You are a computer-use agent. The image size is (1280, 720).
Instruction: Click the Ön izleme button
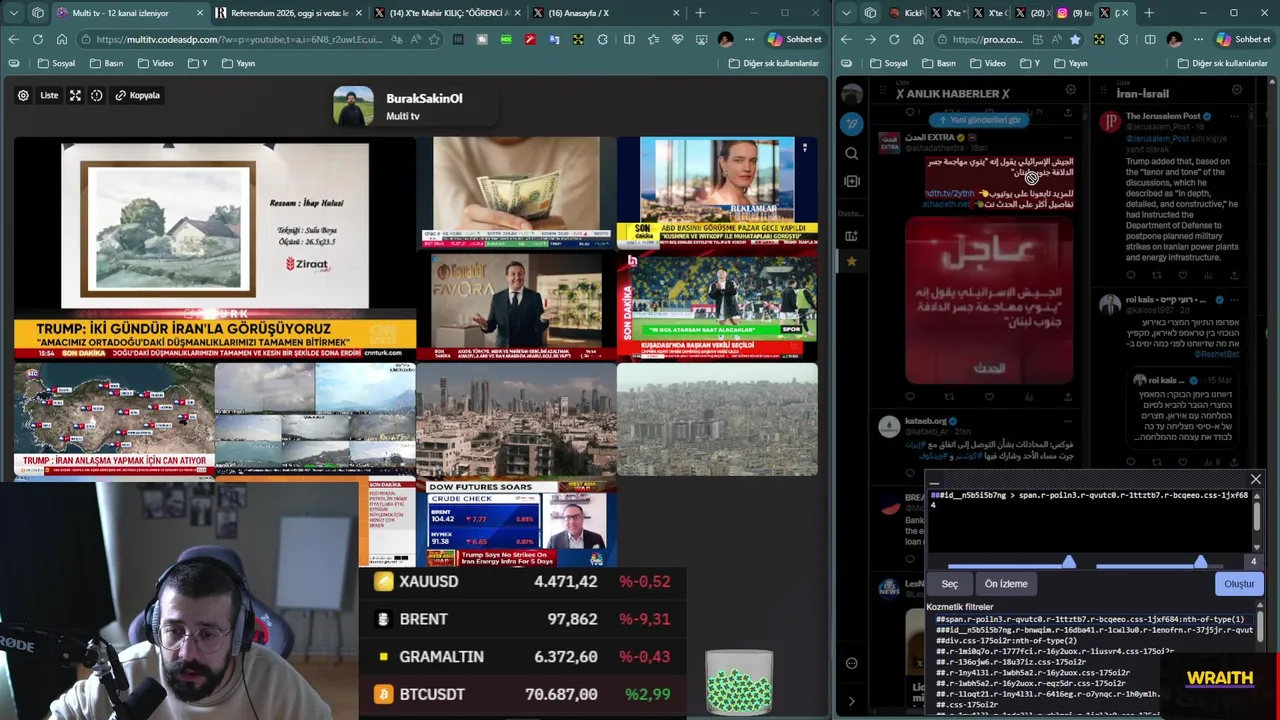1006,584
